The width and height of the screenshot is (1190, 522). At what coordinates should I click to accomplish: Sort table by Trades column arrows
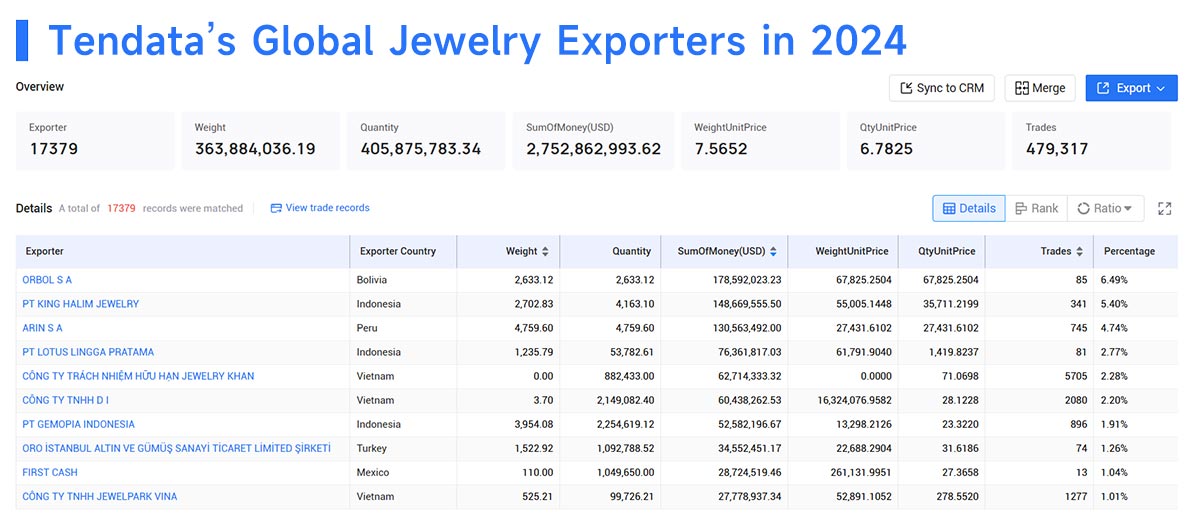coord(1079,251)
